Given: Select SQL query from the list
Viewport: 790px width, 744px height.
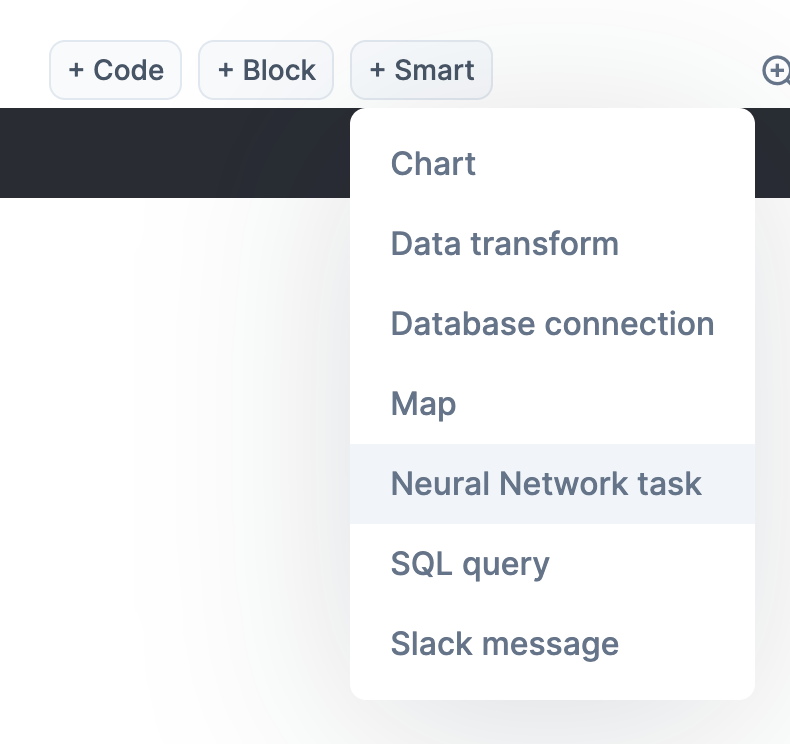Looking at the screenshot, I should click(x=470, y=564).
